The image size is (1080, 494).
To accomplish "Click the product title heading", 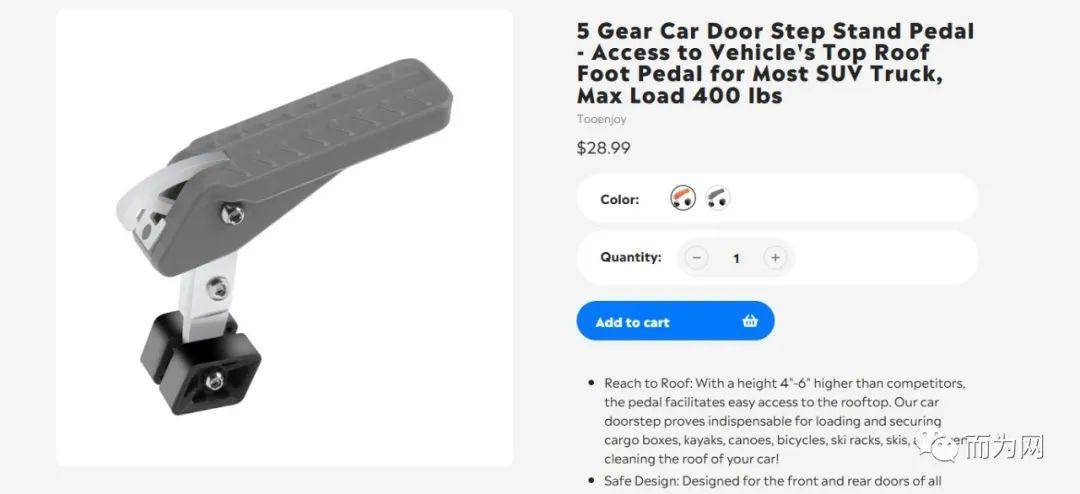I will pyautogui.click(x=776, y=63).
